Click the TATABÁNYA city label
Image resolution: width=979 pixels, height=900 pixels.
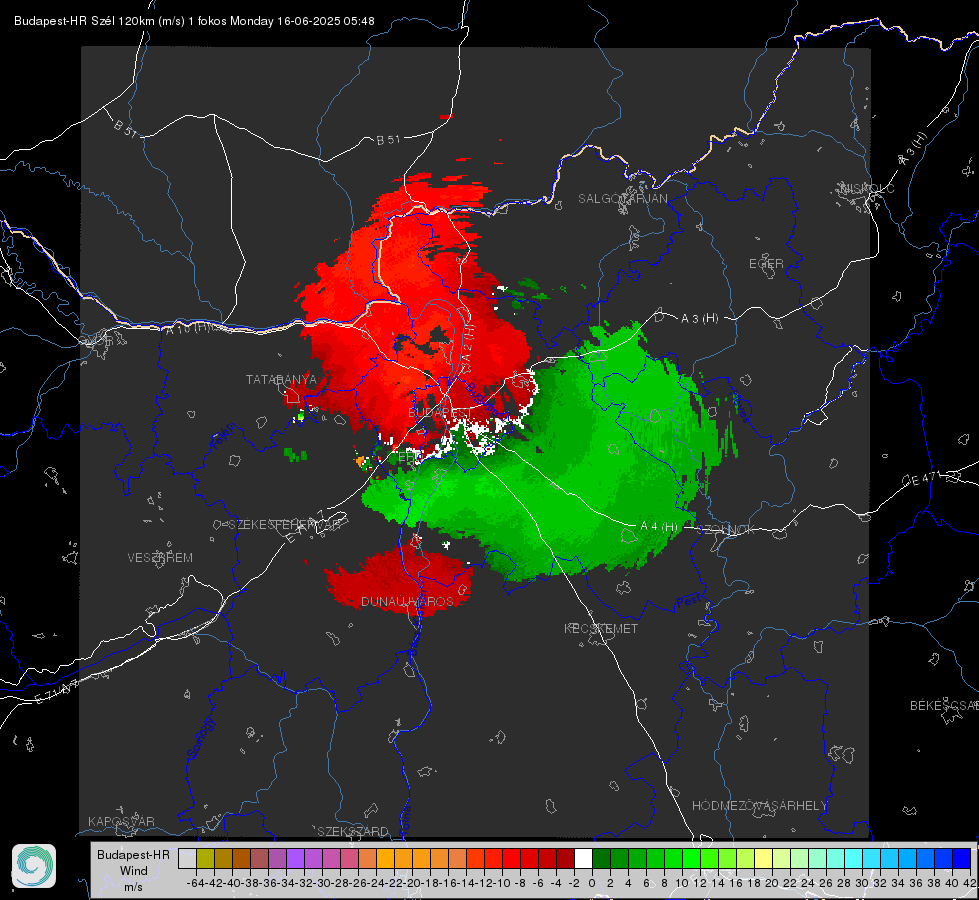click(281, 380)
